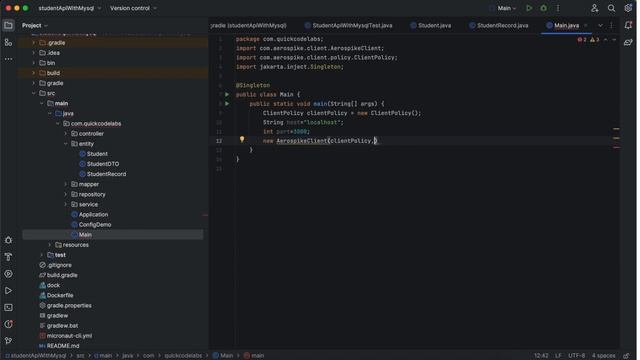Viewport: 640px width, 360px height.
Task: Open the StudentDTO class file
Action: point(103,164)
